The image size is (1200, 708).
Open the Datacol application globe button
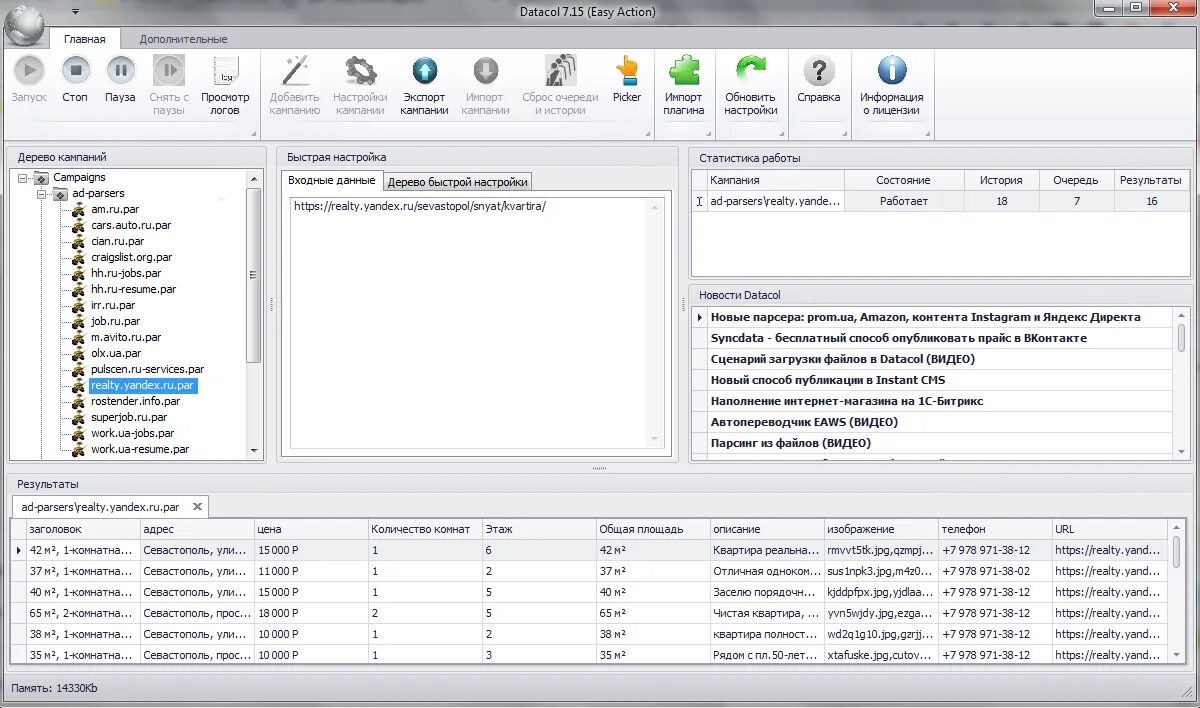[25, 24]
